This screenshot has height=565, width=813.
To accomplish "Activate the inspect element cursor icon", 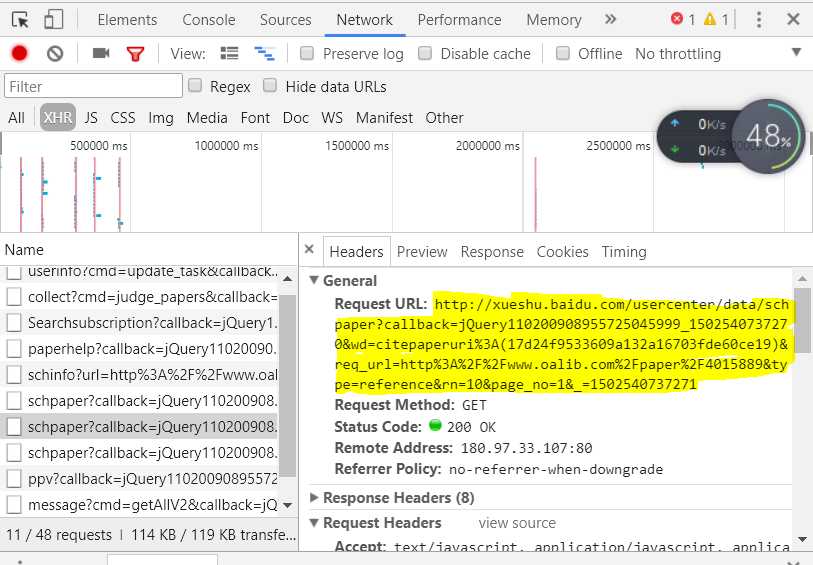I will tap(21, 20).
